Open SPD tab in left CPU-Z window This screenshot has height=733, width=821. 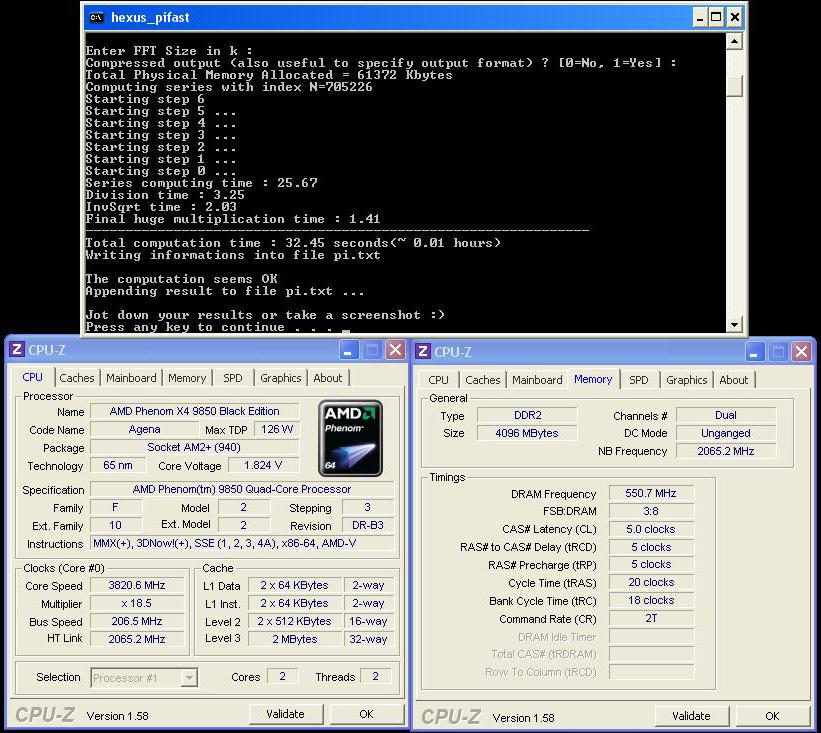coord(233,378)
